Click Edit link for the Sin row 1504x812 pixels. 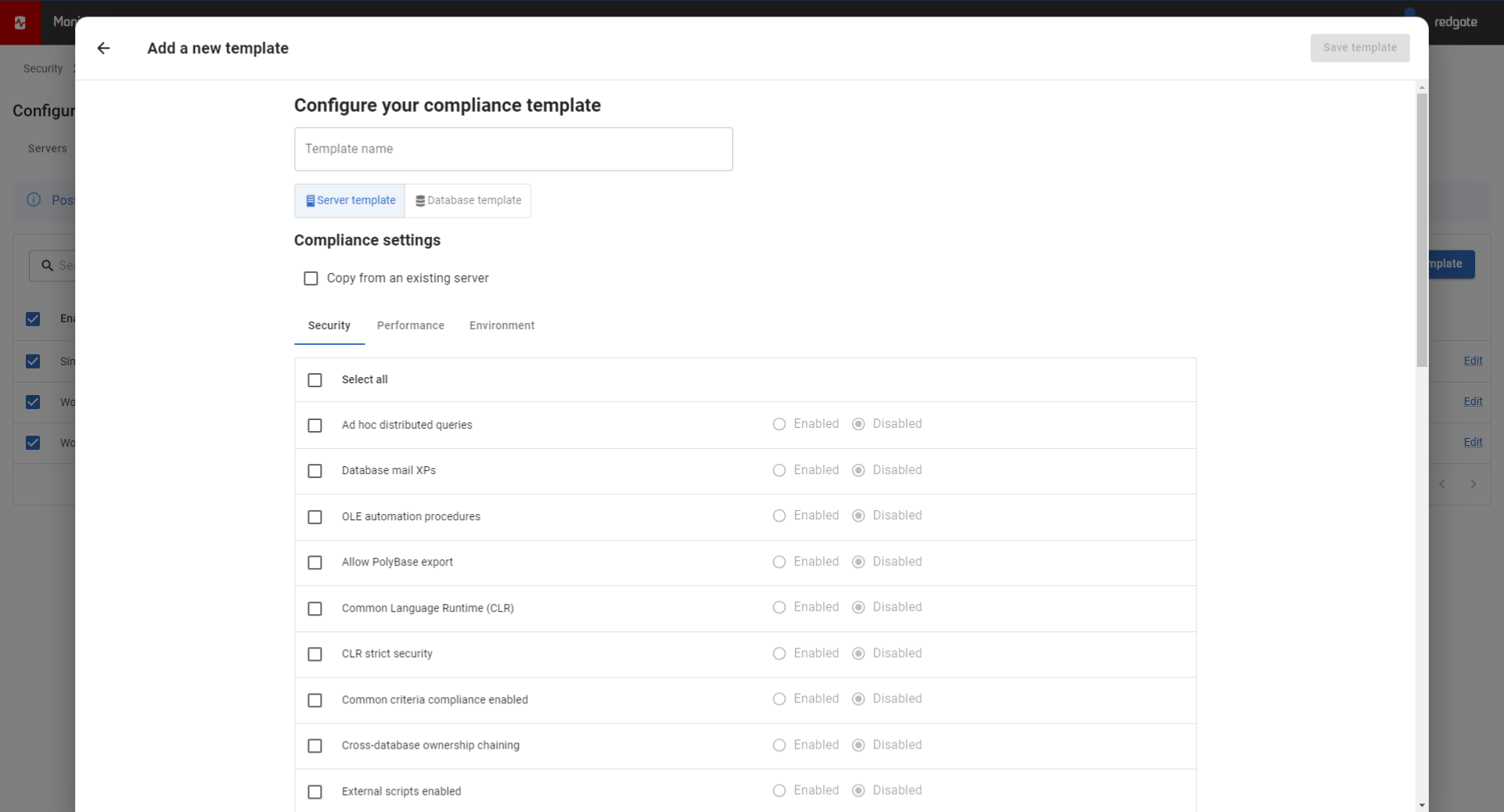coord(1473,361)
